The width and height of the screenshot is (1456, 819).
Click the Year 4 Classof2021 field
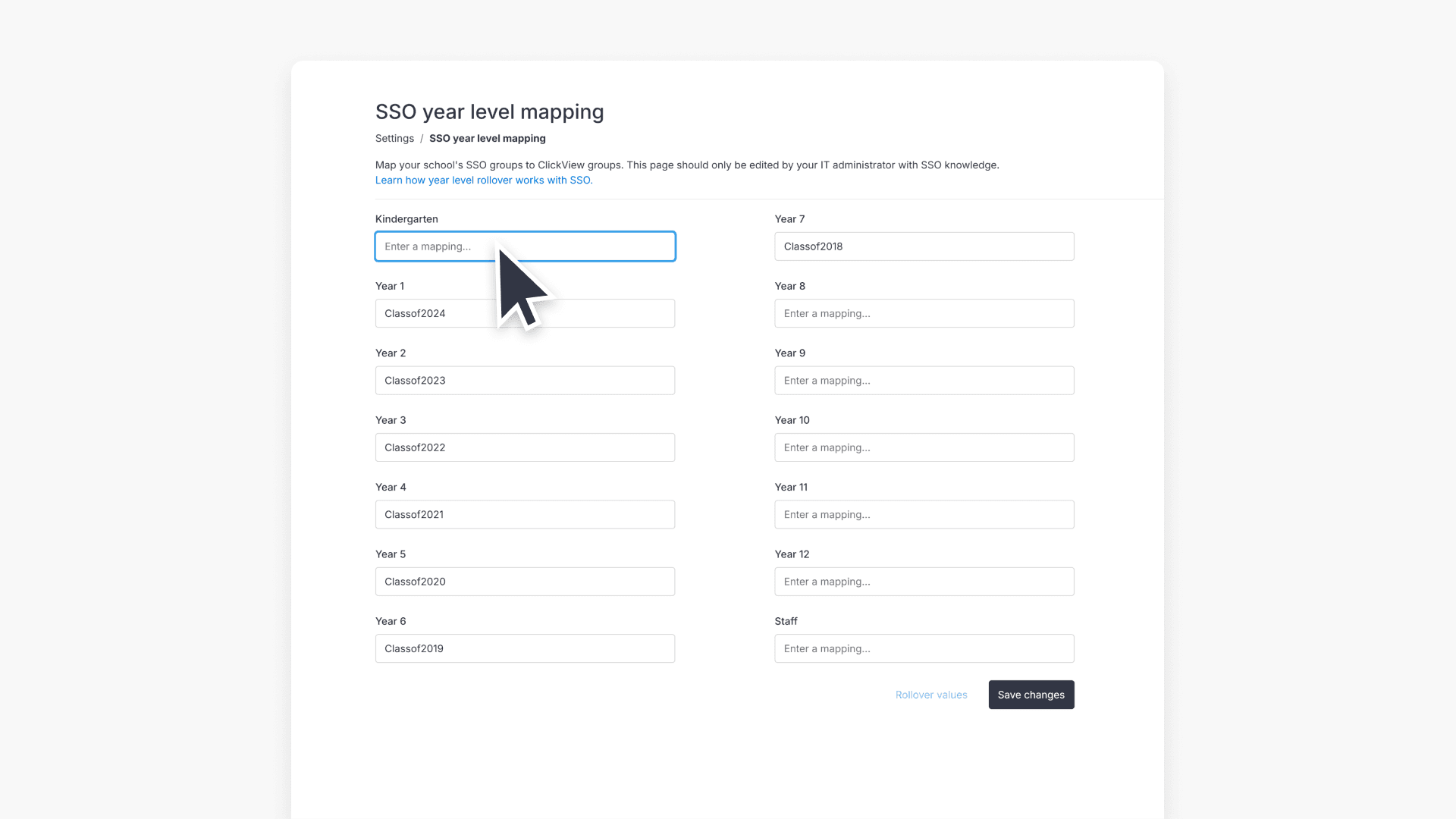[x=525, y=514]
